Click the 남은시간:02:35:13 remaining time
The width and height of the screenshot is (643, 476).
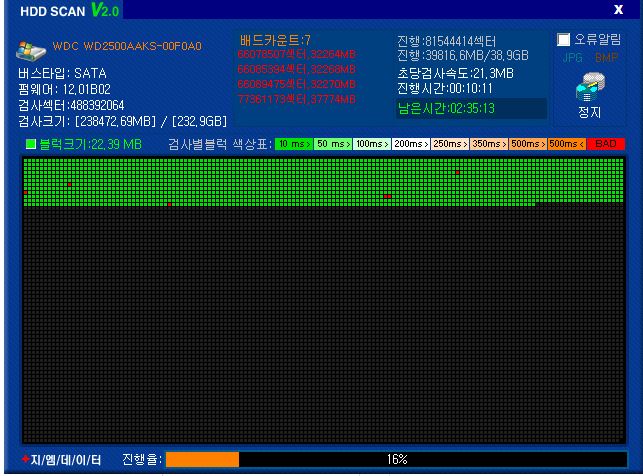tap(446, 109)
